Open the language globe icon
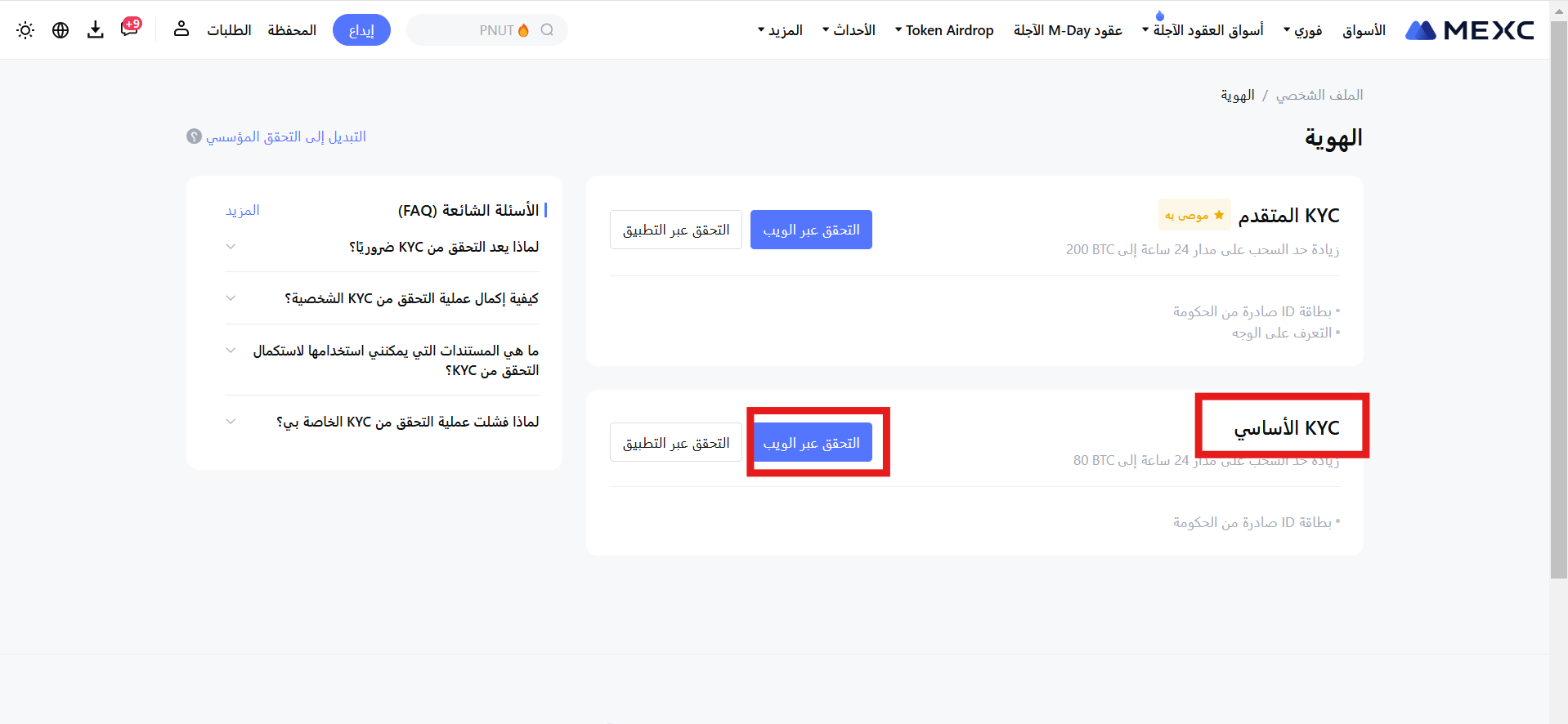The width and height of the screenshot is (1568, 724). (60, 30)
